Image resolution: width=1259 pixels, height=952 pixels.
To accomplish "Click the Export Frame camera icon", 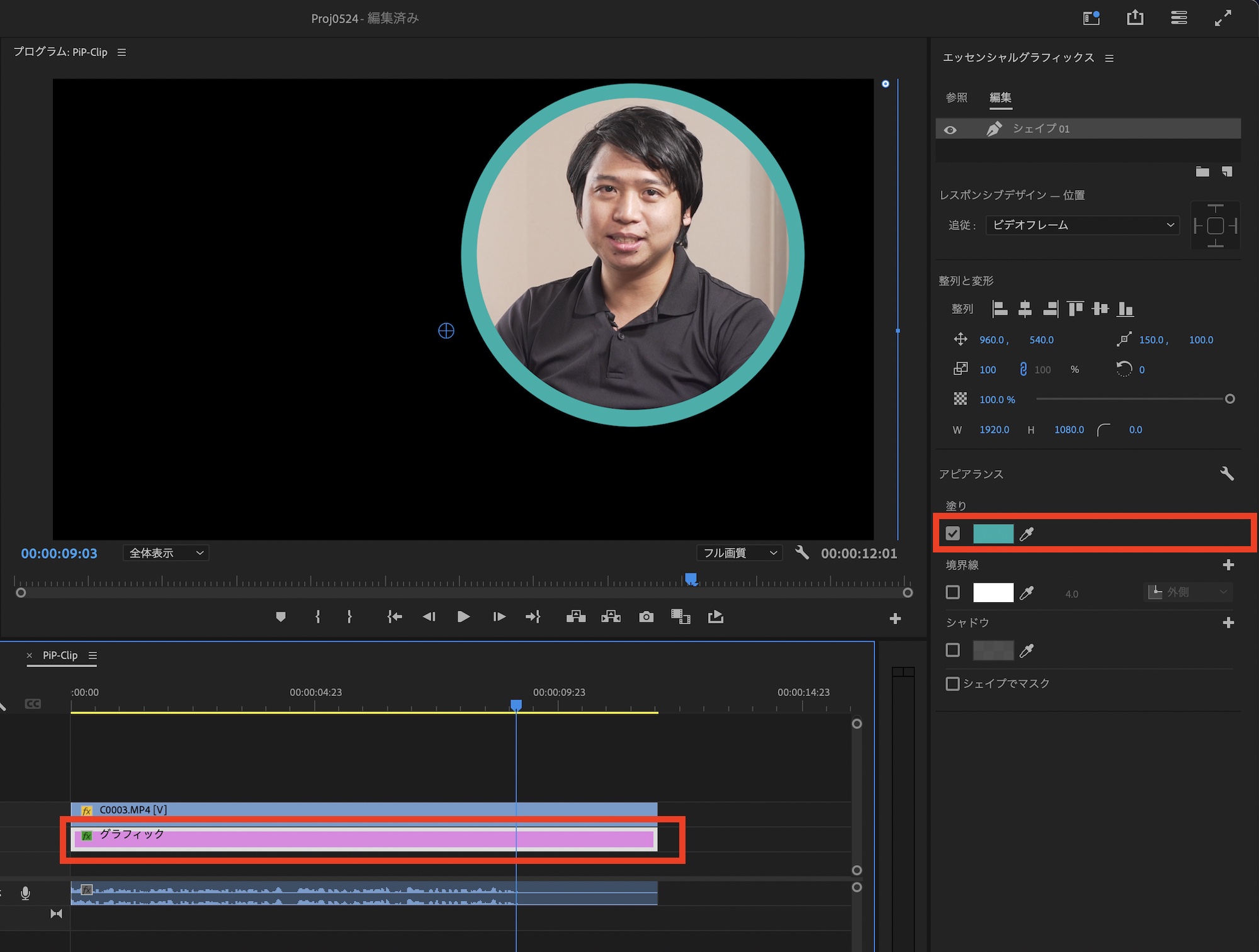I will click(x=646, y=617).
